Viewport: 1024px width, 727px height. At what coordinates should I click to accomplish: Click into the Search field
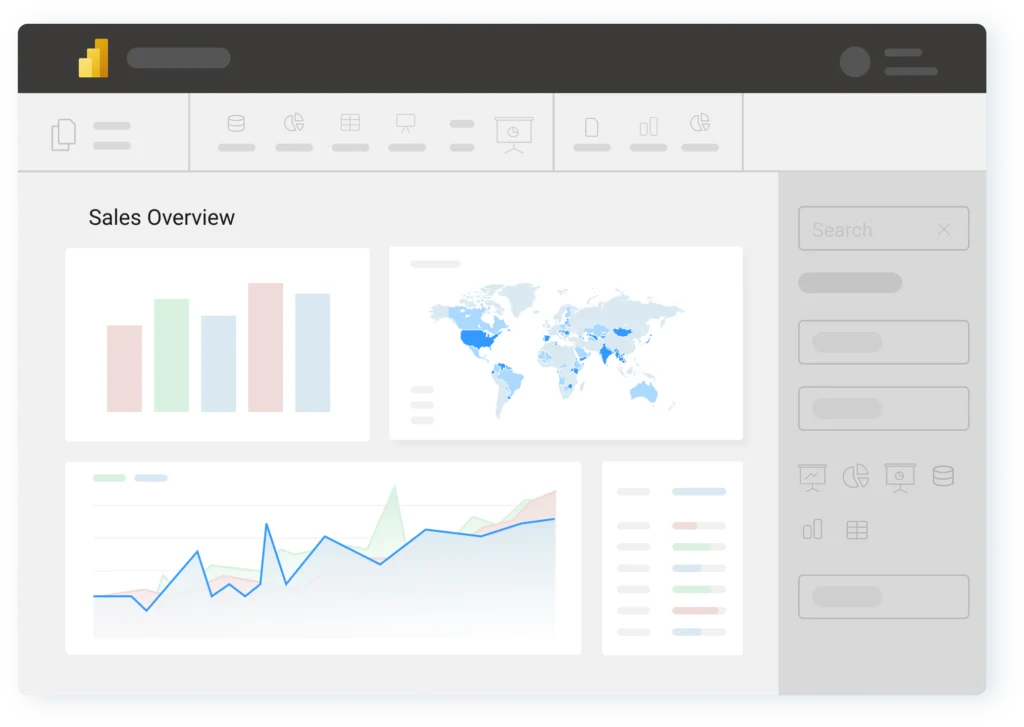tap(884, 229)
